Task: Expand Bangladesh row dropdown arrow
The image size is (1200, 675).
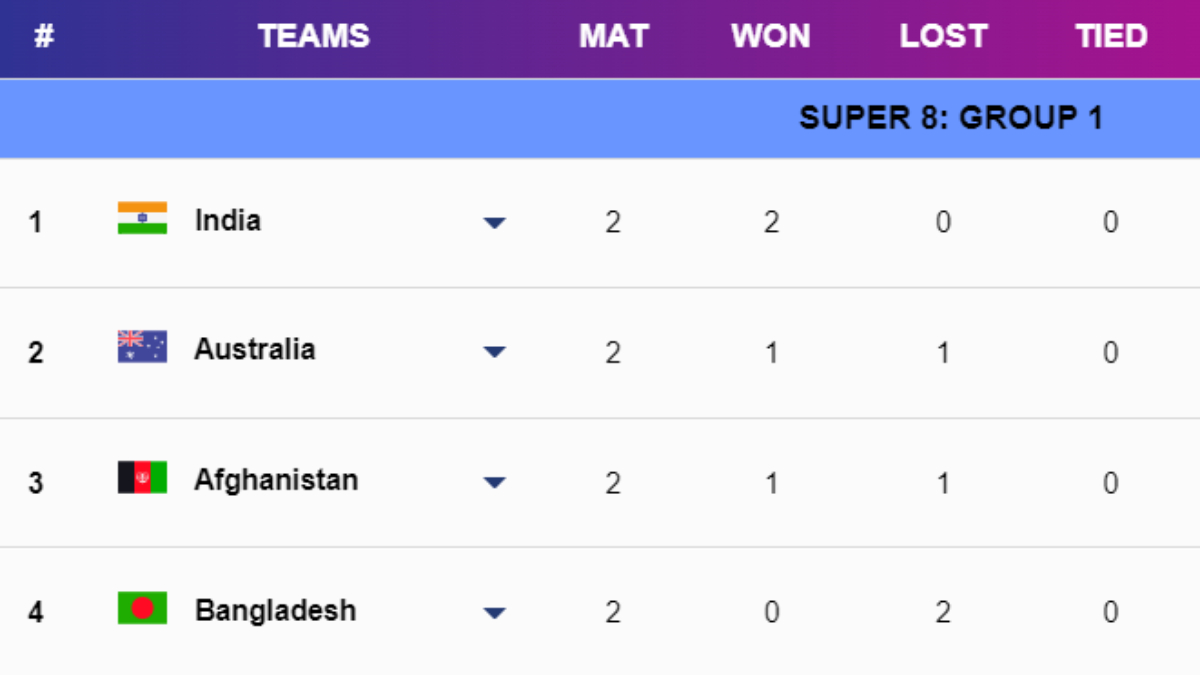Action: 494,613
